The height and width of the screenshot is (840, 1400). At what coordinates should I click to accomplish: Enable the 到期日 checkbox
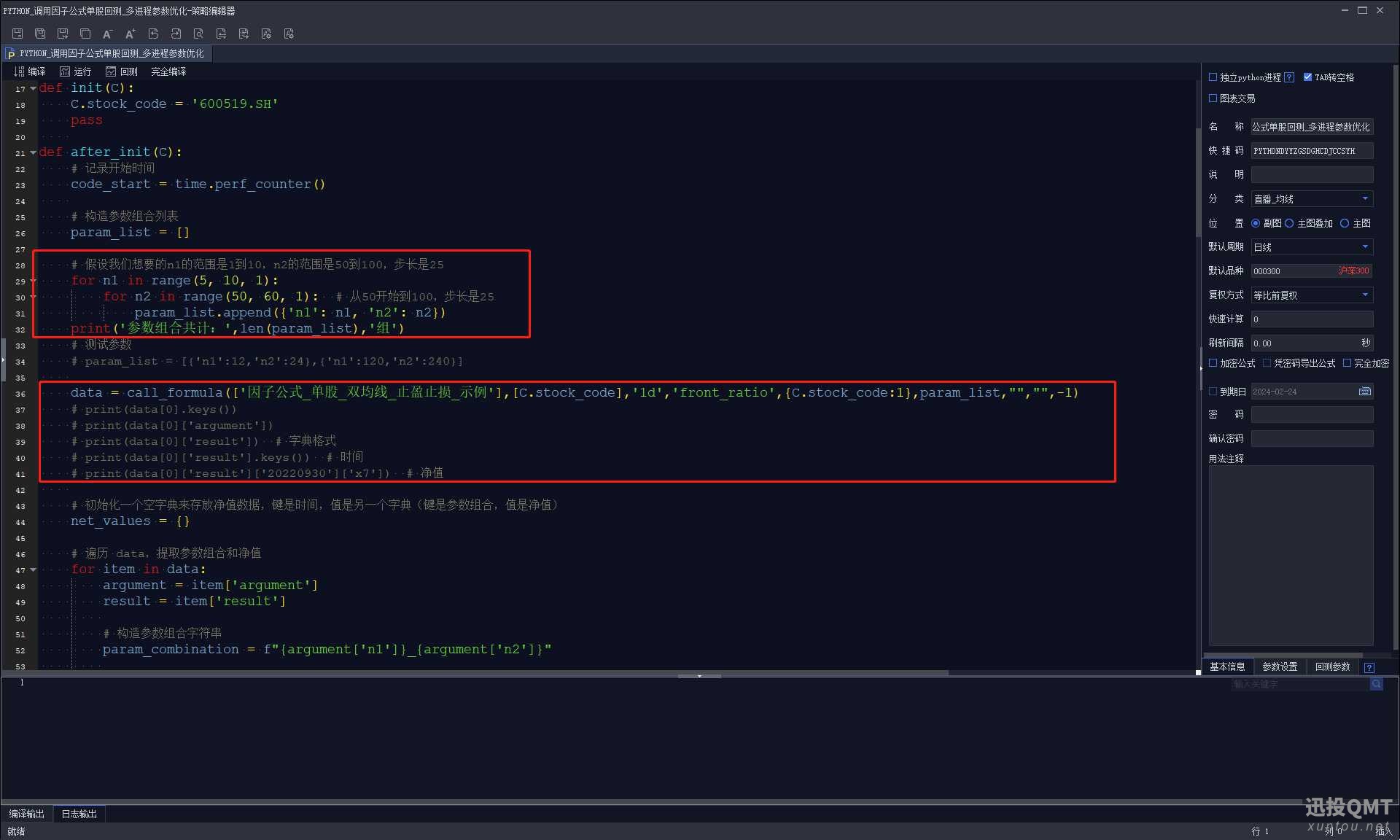pos(1213,392)
